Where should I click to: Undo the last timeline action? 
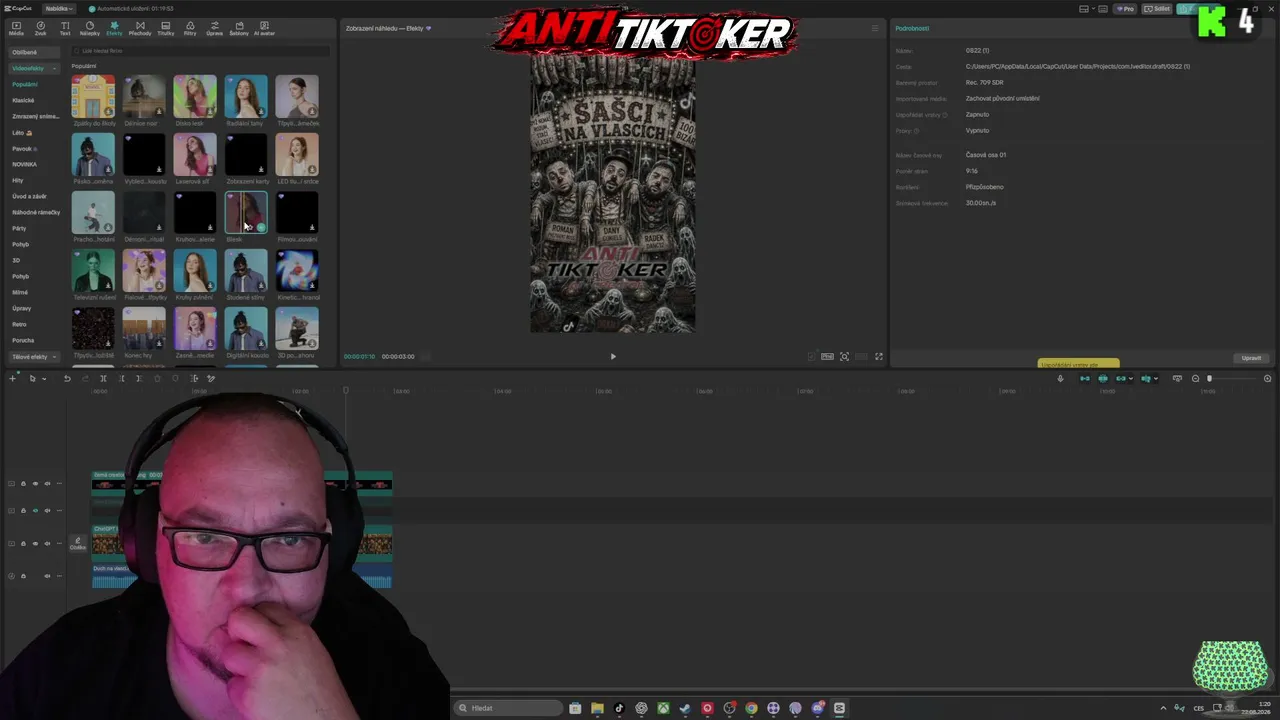pyautogui.click(x=67, y=379)
